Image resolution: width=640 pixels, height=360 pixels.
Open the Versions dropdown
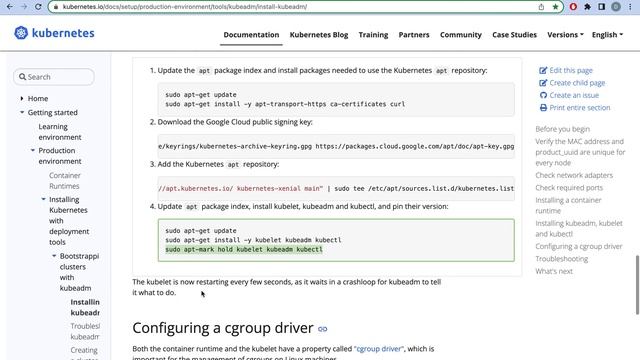tap(565, 35)
